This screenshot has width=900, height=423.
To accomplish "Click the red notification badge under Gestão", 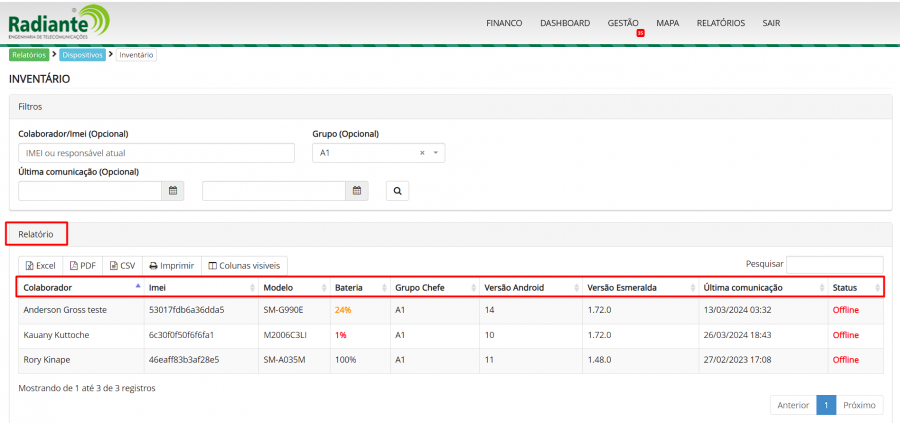I will point(640,33).
